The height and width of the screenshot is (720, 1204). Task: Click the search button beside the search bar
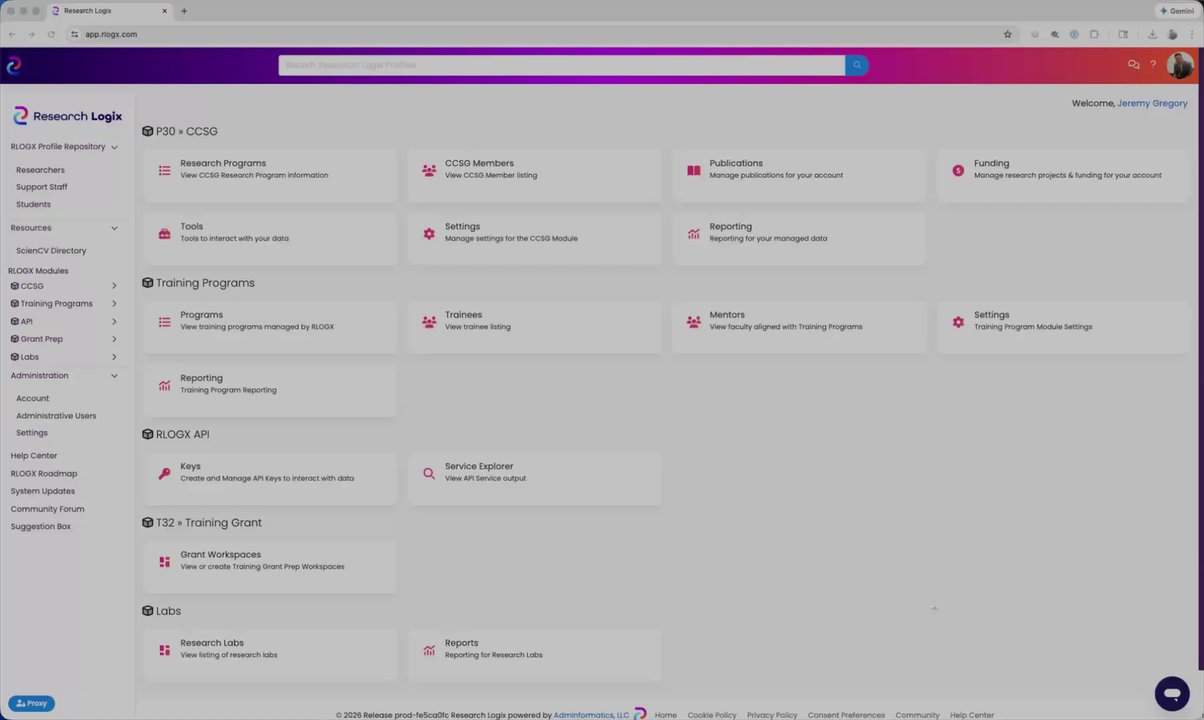pyautogui.click(x=856, y=65)
